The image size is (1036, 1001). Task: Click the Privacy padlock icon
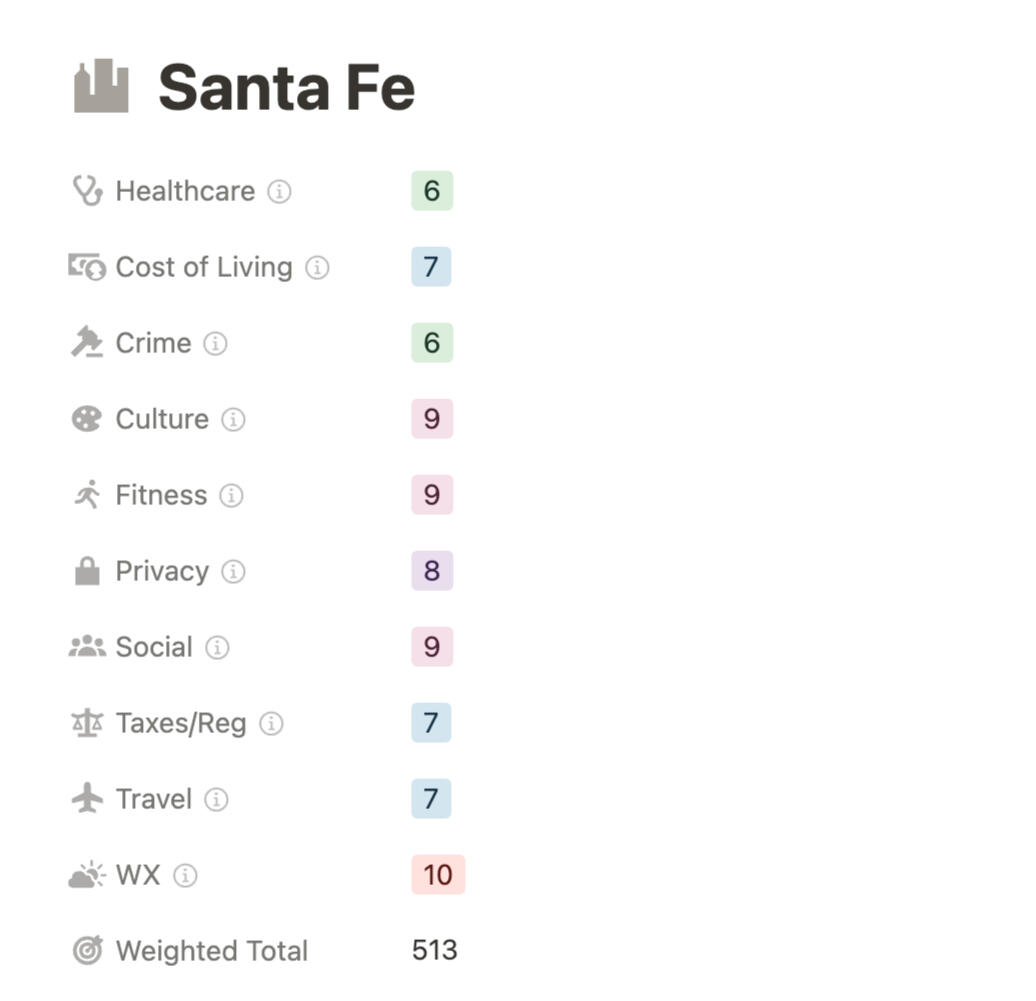[87, 571]
